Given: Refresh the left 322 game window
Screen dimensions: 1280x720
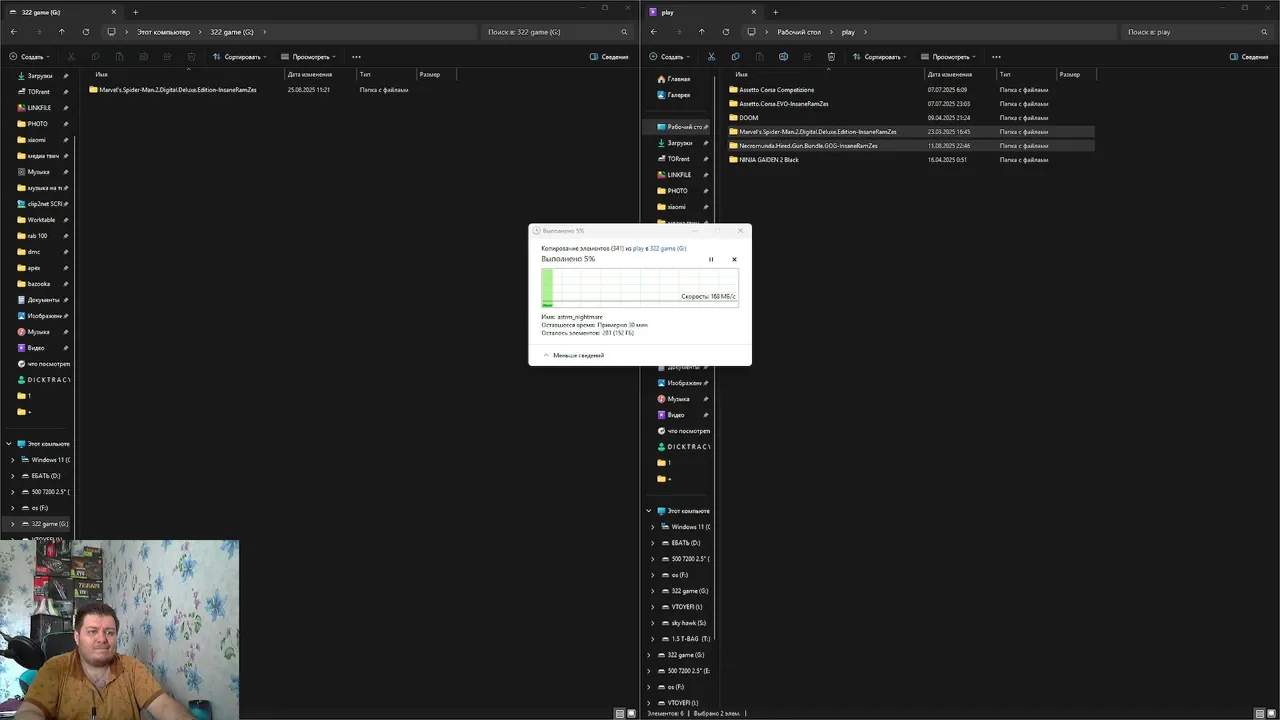Looking at the screenshot, I should (x=86, y=32).
